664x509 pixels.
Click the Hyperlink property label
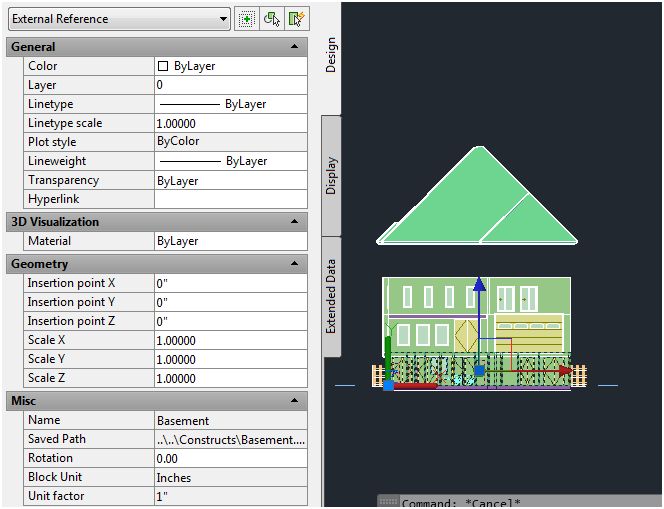[53, 199]
